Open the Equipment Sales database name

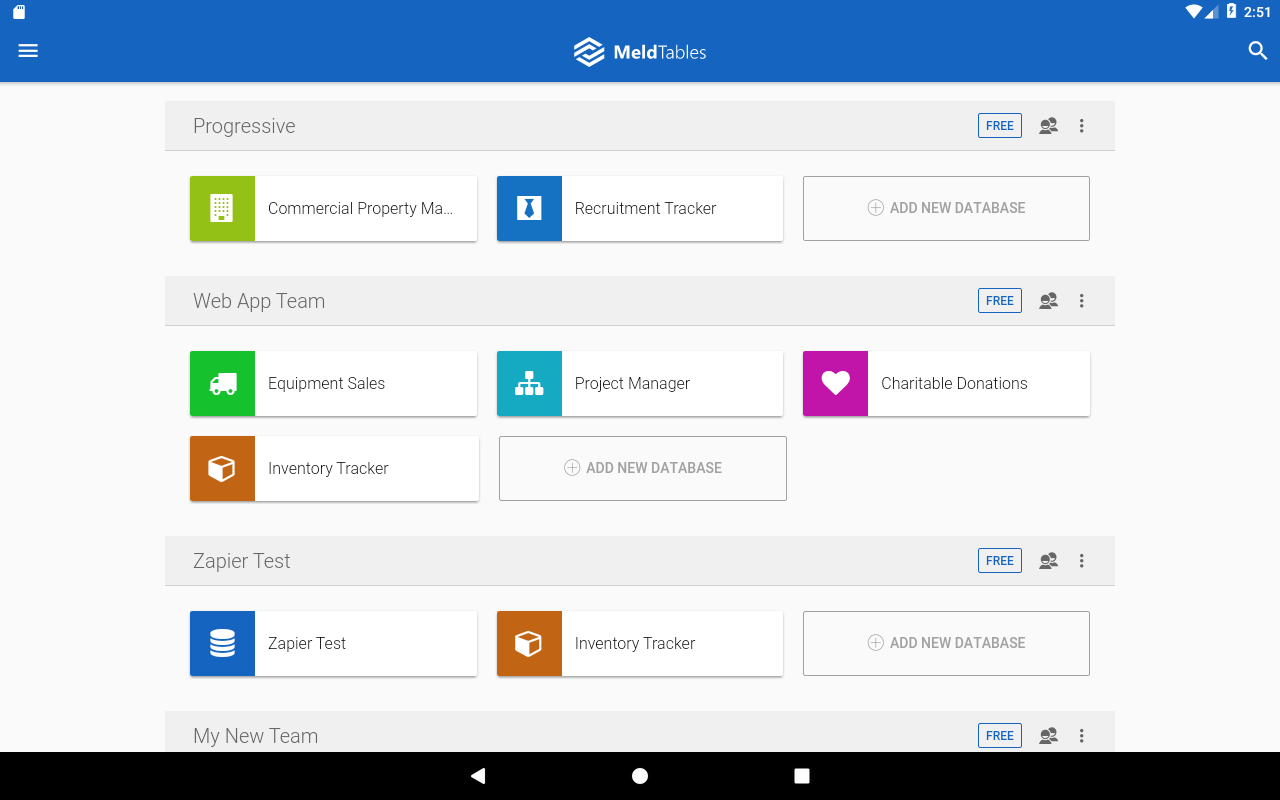coord(326,384)
